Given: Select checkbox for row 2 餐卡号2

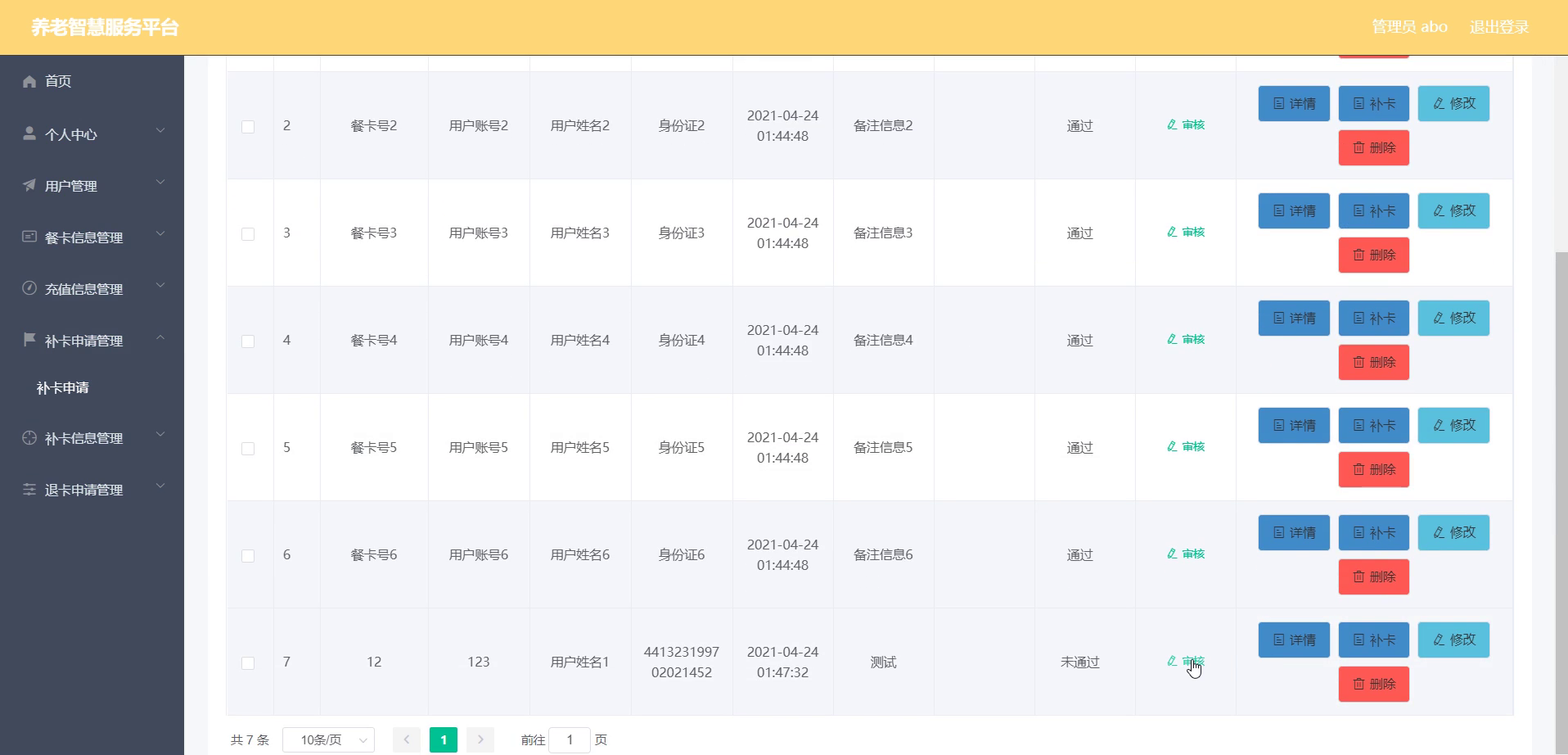Looking at the screenshot, I should (x=248, y=127).
